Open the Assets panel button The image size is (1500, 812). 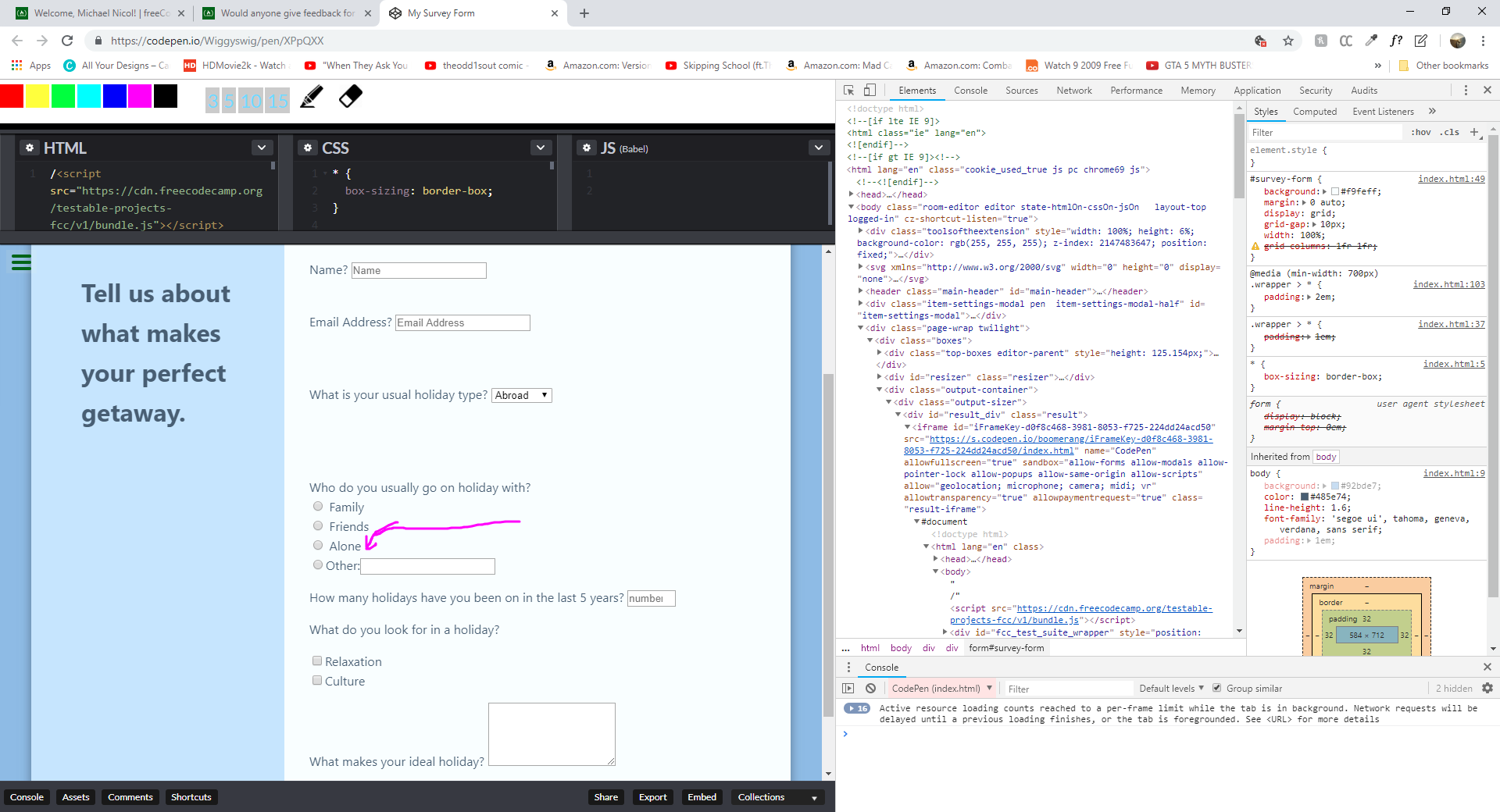[76, 797]
